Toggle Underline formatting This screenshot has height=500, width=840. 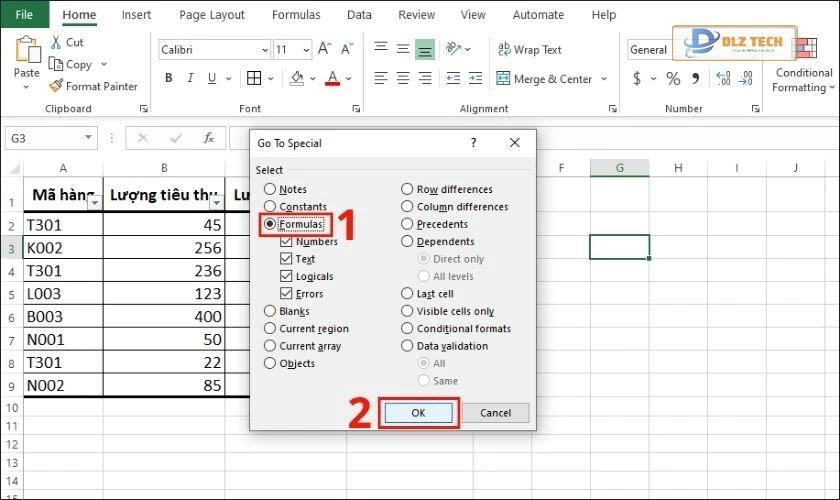click(x=212, y=78)
